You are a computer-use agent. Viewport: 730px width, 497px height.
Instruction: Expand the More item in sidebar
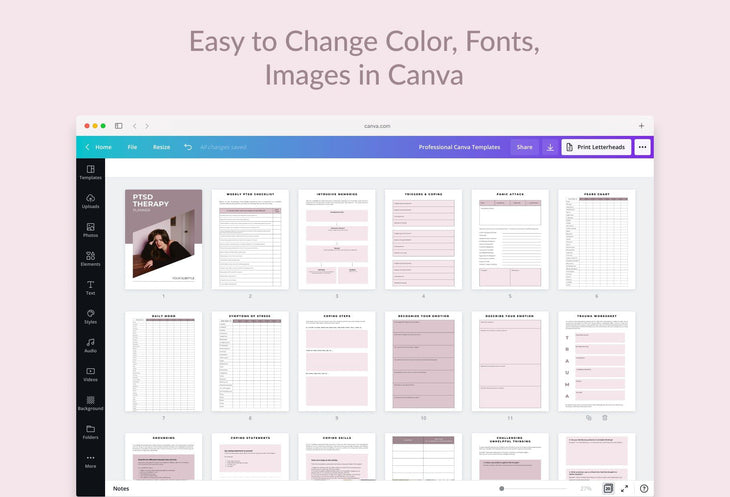90,461
